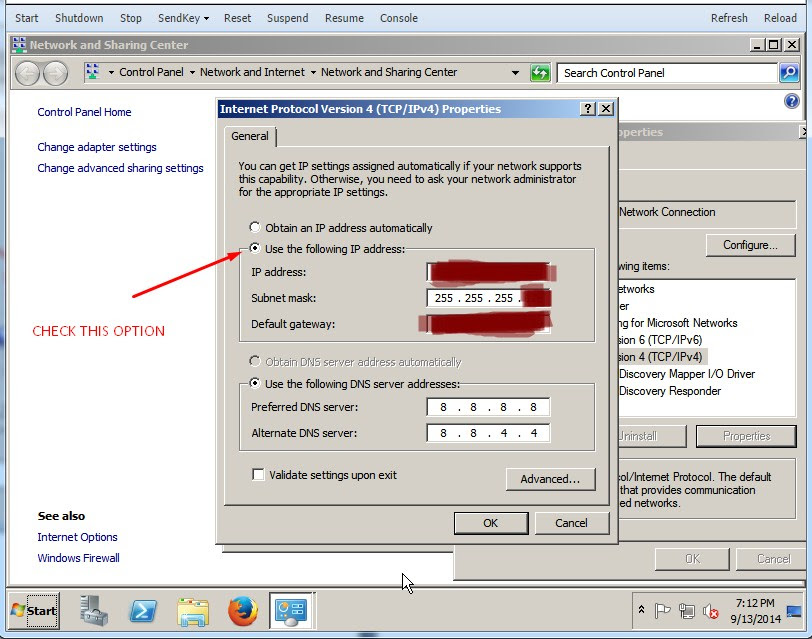Click Network and Internet breadcrumb text

click(252, 72)
